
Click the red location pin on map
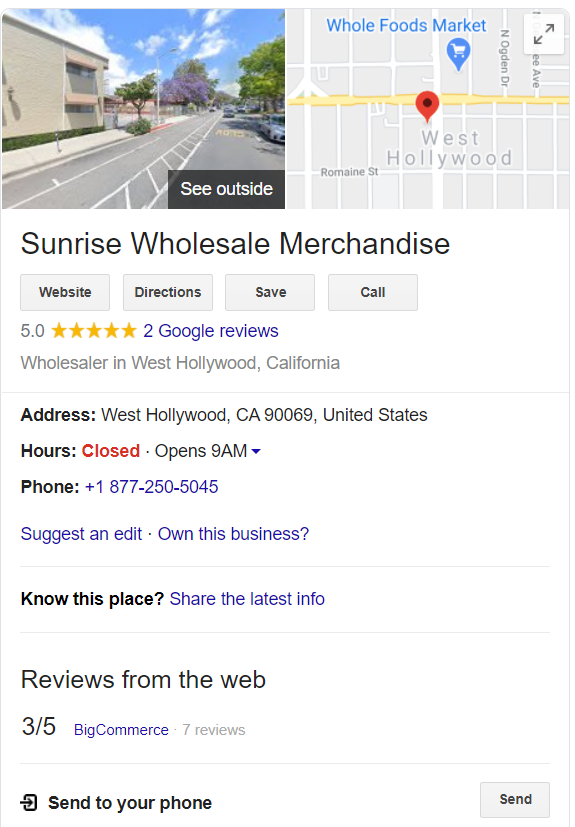(427, 106)
